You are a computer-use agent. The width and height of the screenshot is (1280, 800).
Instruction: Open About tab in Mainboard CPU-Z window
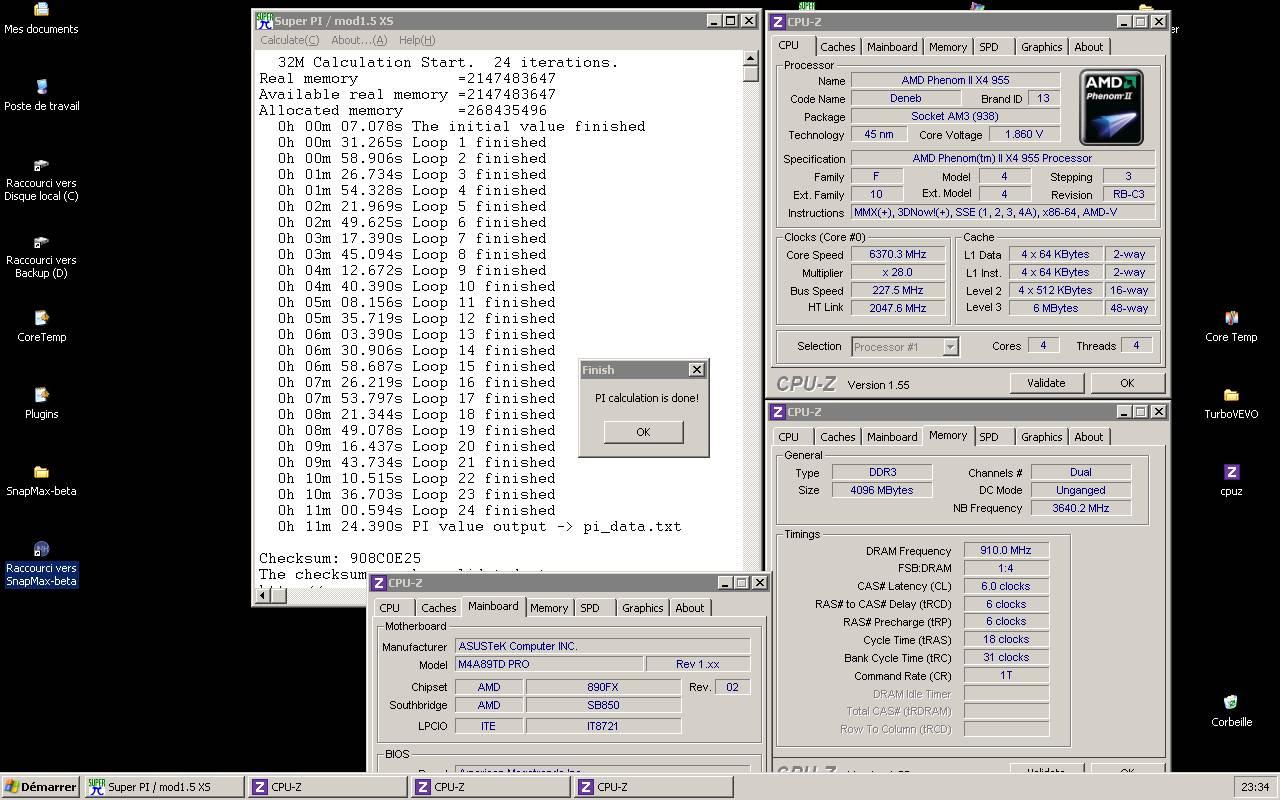689,608
